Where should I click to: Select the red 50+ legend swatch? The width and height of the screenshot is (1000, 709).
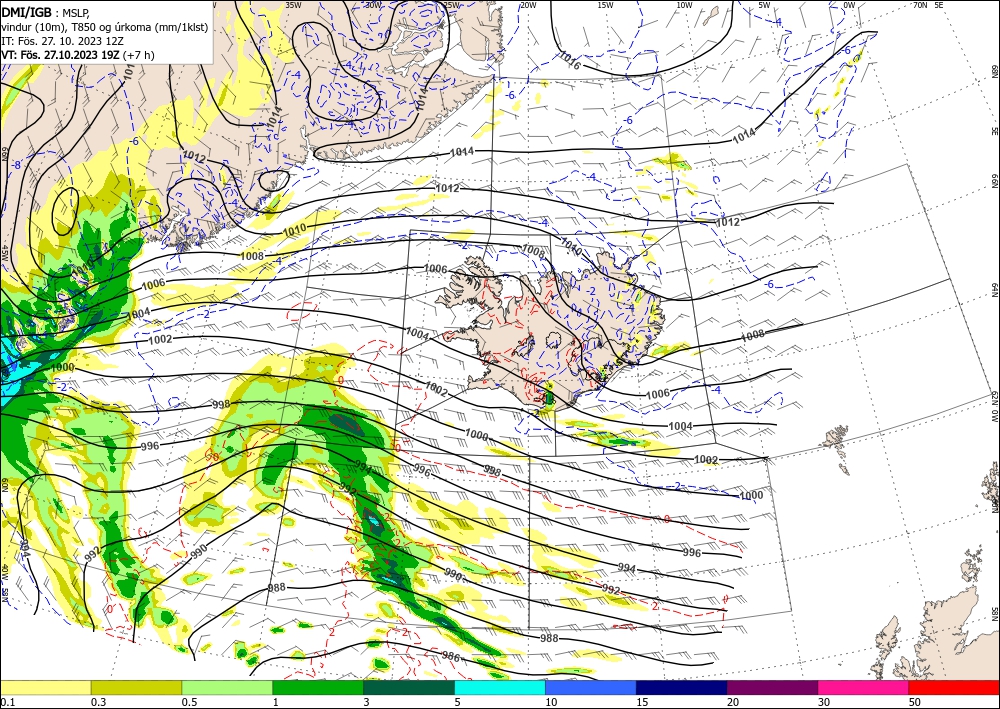click(954, 688)
